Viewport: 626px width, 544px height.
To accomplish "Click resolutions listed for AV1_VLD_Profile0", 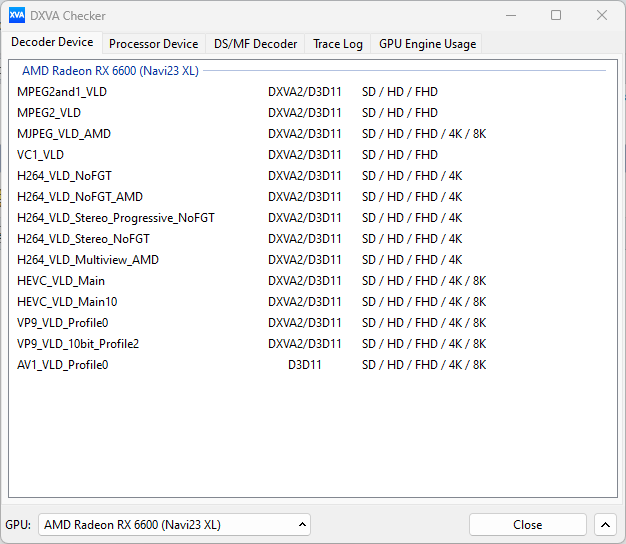I will (424, 365).
